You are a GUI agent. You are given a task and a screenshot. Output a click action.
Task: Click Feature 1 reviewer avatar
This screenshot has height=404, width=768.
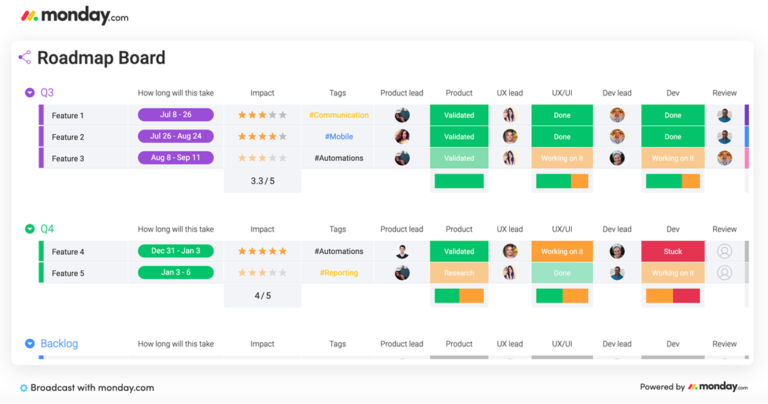pyautogui.click(x=725, y=115)
